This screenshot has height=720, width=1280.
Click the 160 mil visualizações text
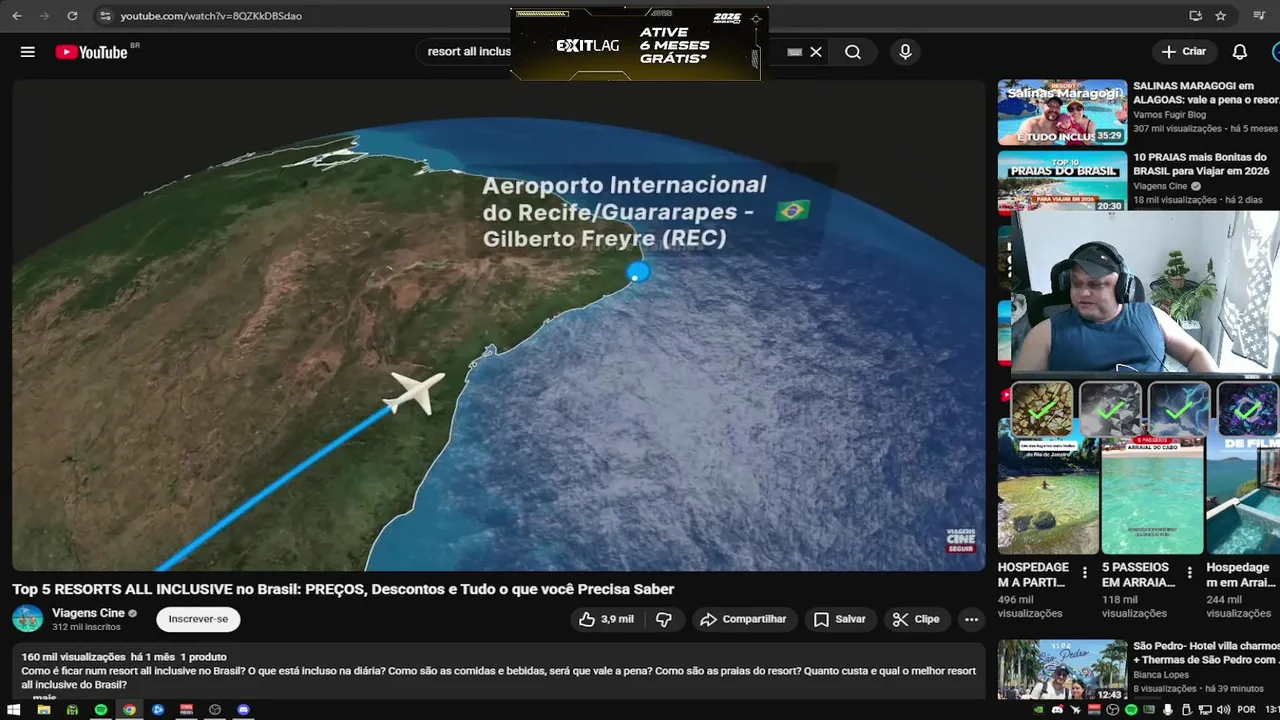pyautogui.click(x=74, y=657)
